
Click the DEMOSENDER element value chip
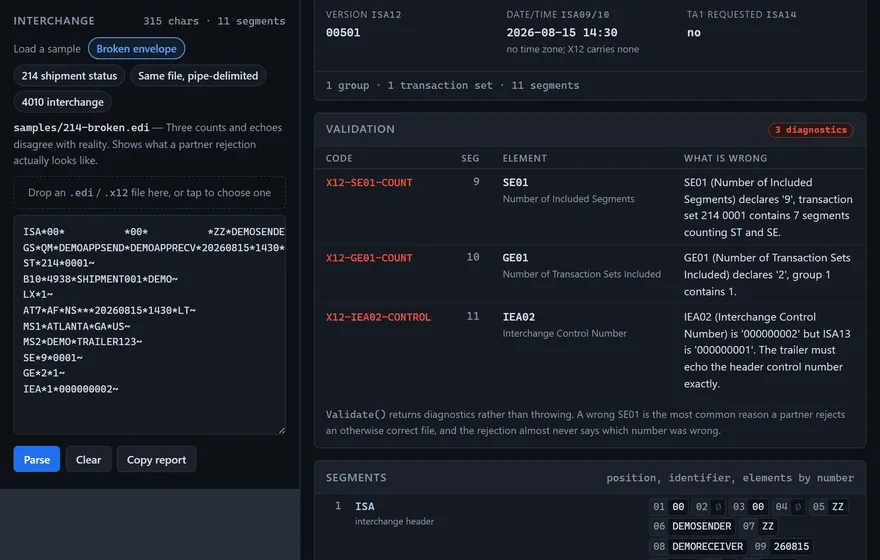tap(702, 526)
